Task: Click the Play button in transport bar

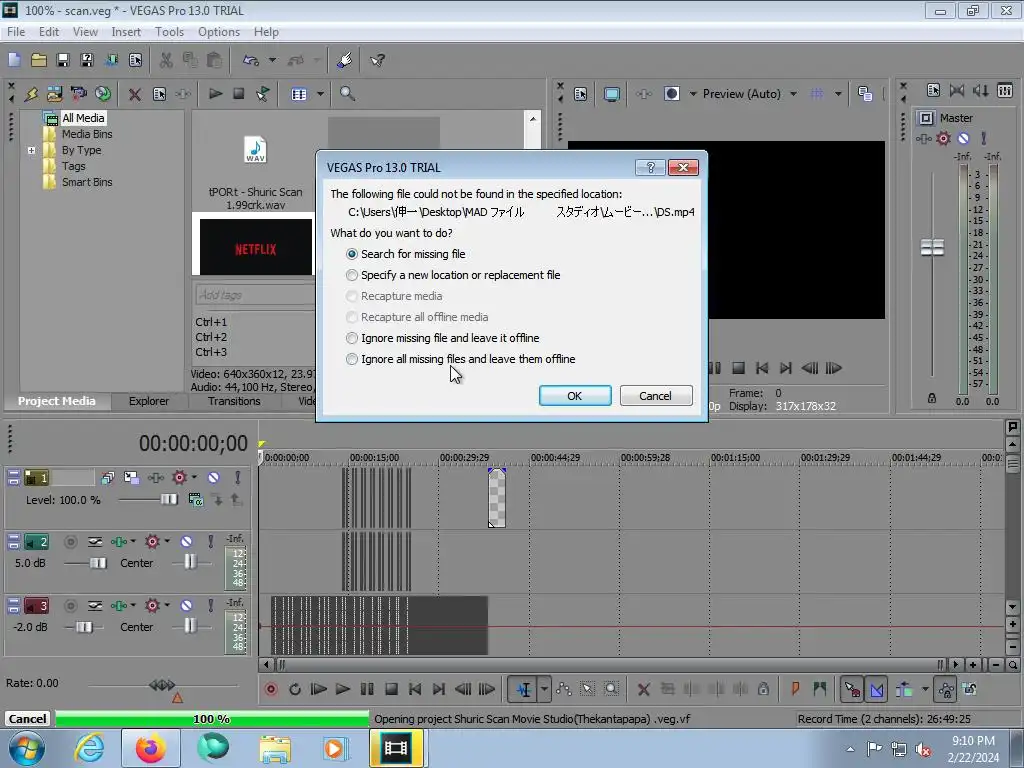Action: coord(343,689)
